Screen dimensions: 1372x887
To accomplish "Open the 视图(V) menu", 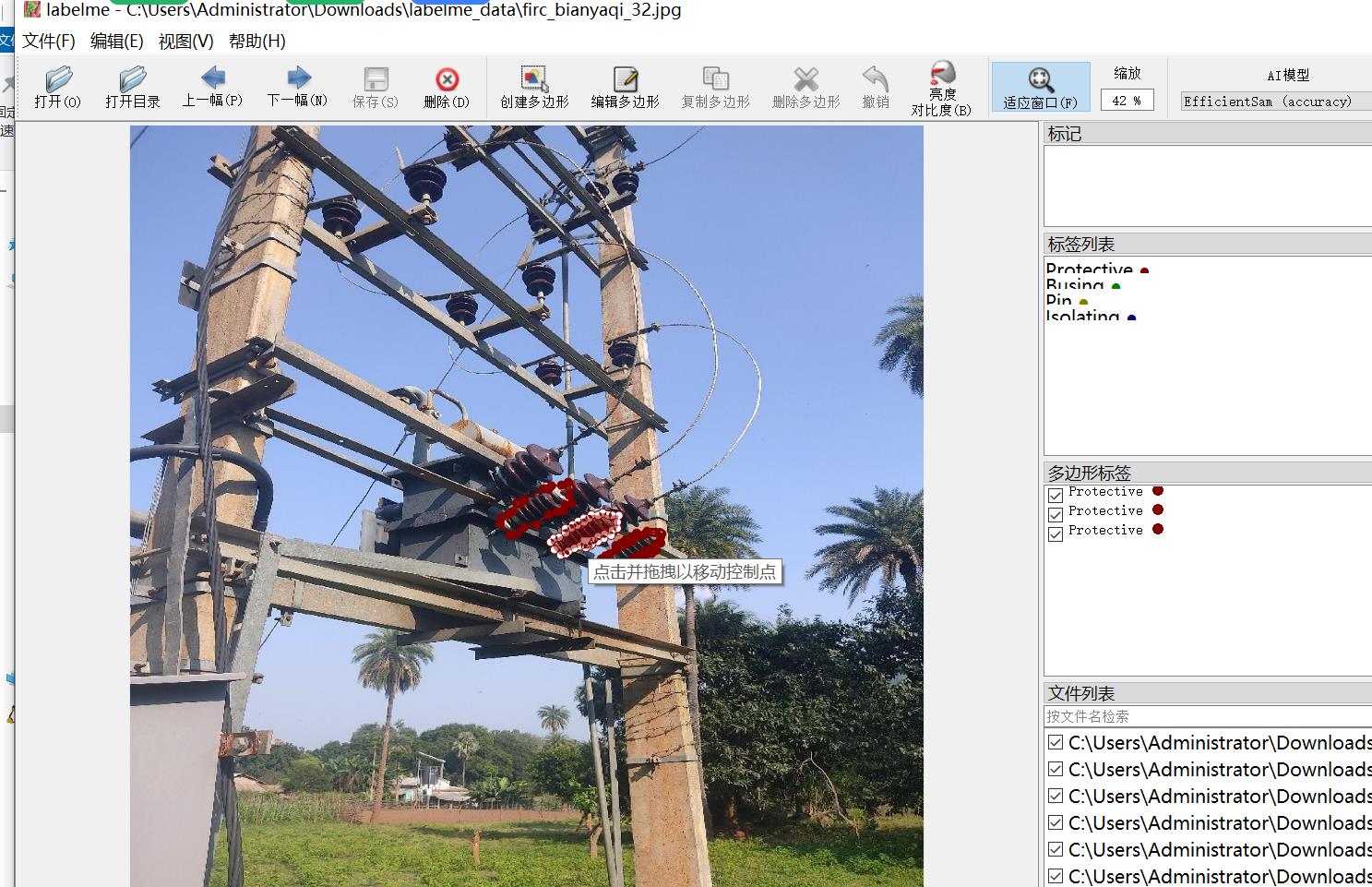I will click(x=185, y=42).
